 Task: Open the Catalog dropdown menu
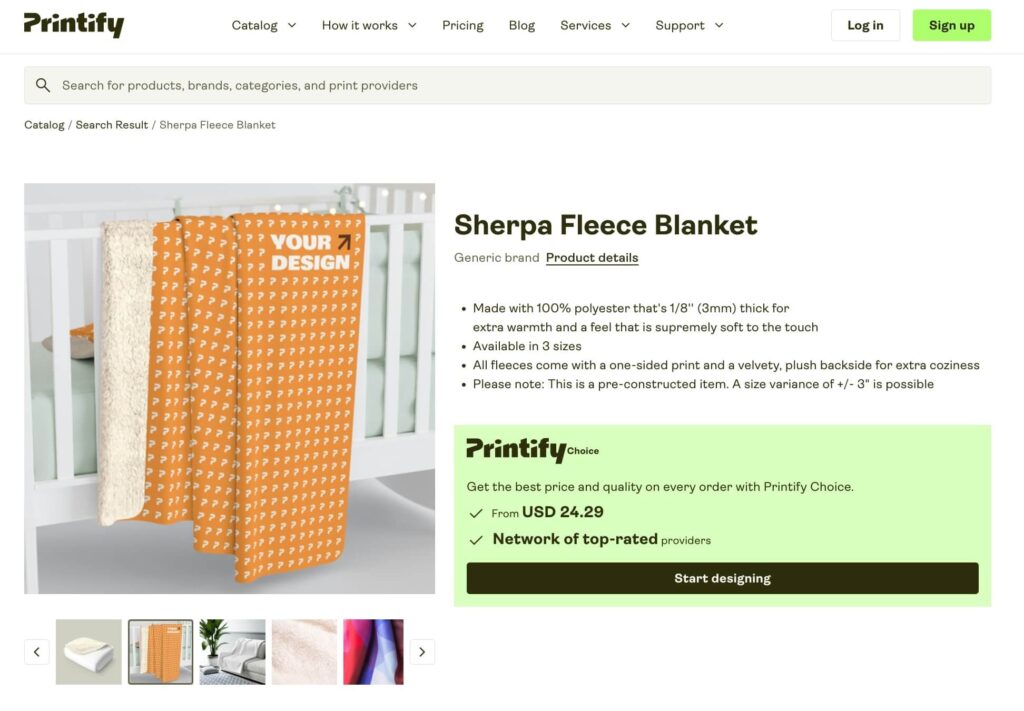pyautogui.click(x=263, y=25)
